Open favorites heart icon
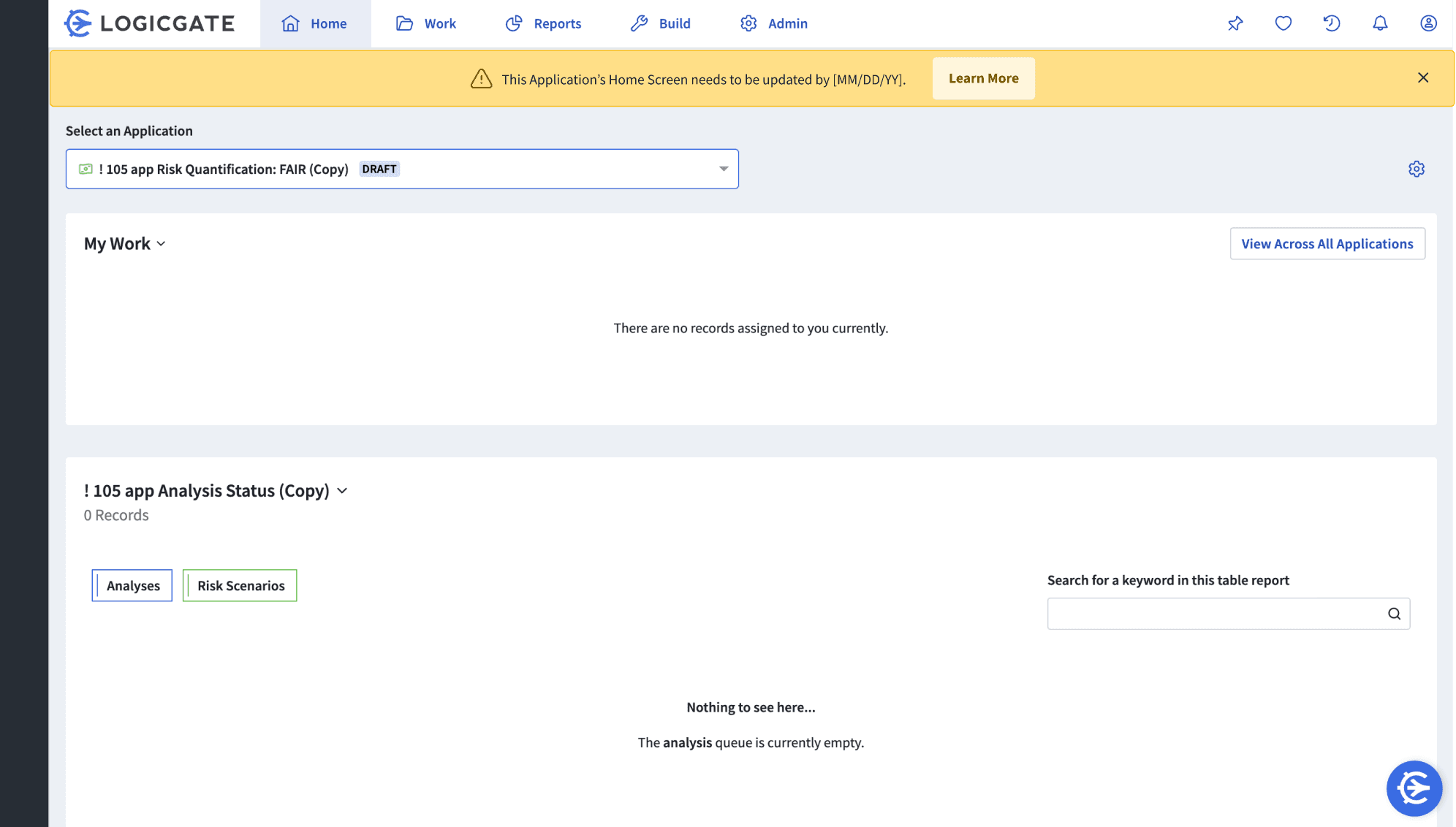The width and height of the screenshot is (1456, 827). (x=1284, y=23)
